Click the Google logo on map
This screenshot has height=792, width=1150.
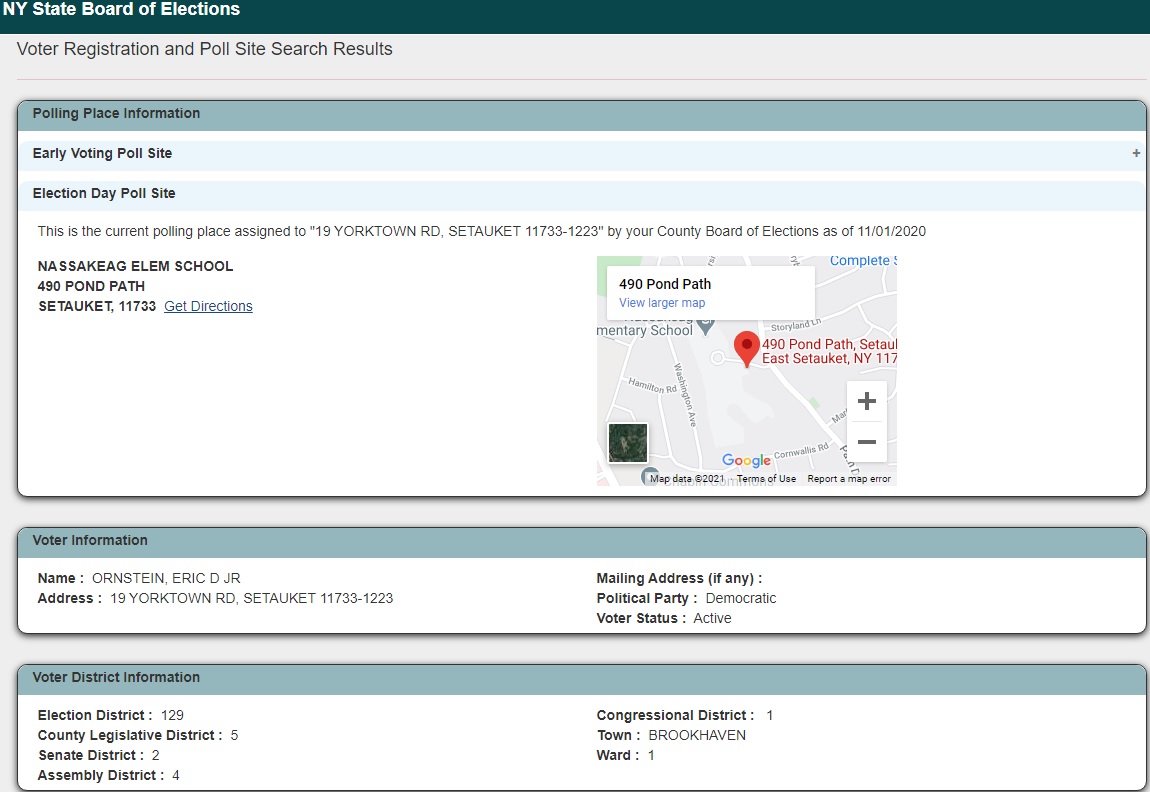coord(747,460)
